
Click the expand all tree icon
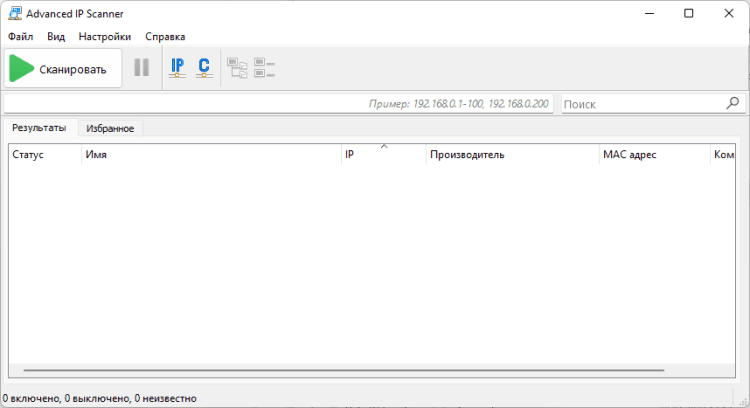click(x=237, y=68)
